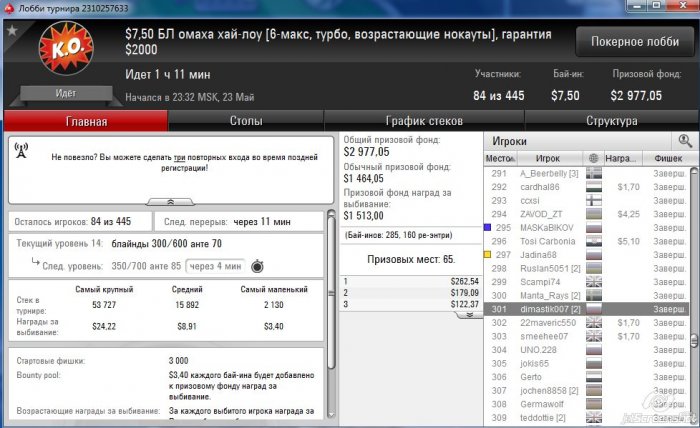Select player row Gerto
The width and height of the screenshot is (700, 428).
click(x=587, y=377)
